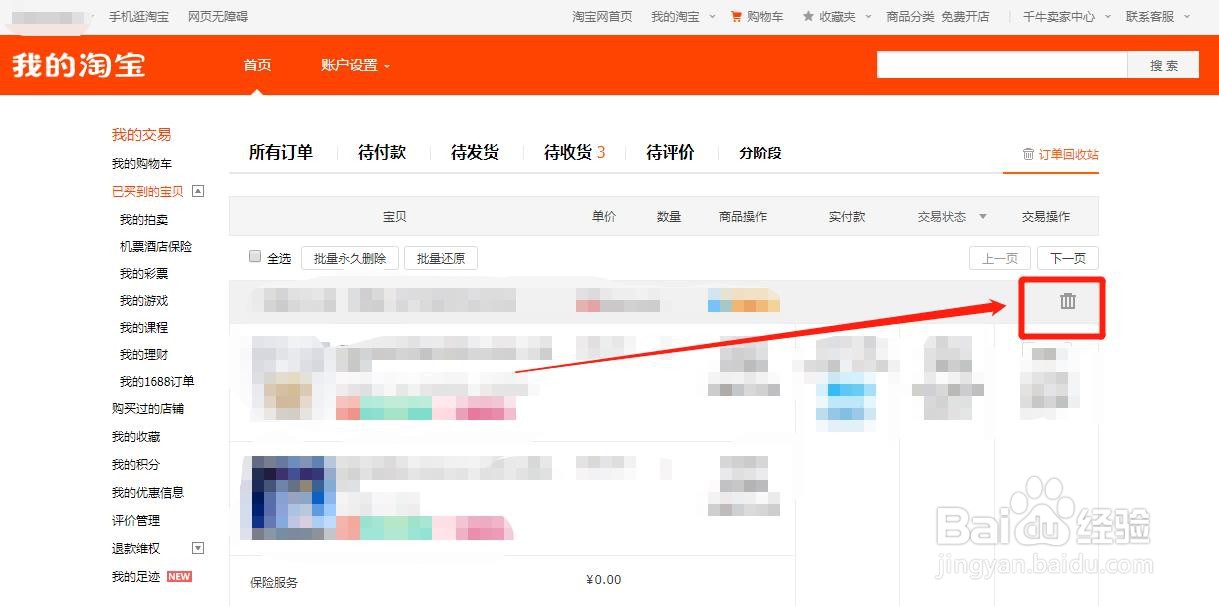Open the order recycle bin (订单回收站)
1219x606 pixels.
pos(1060,154)
